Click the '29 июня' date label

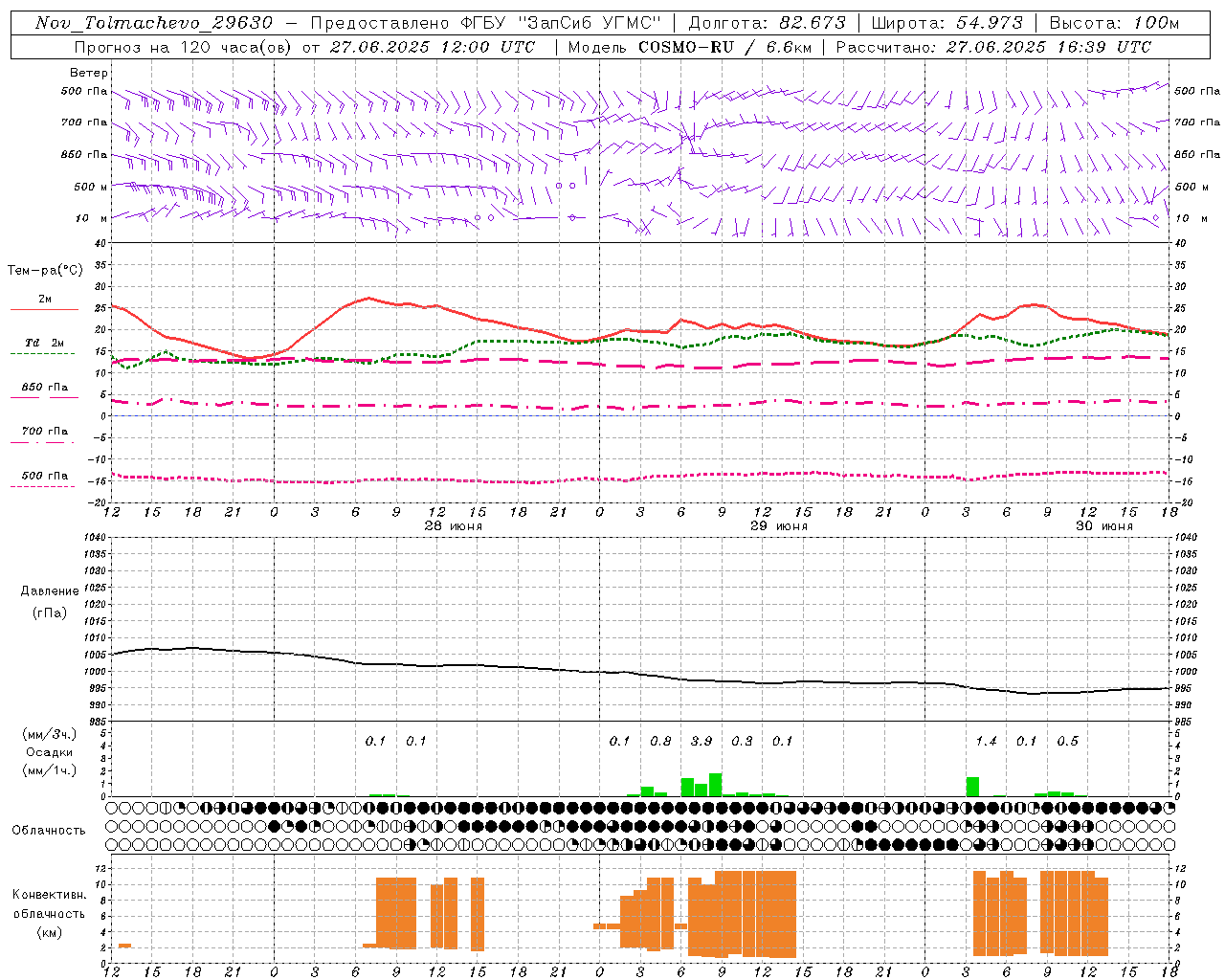(x=778, y=526)
